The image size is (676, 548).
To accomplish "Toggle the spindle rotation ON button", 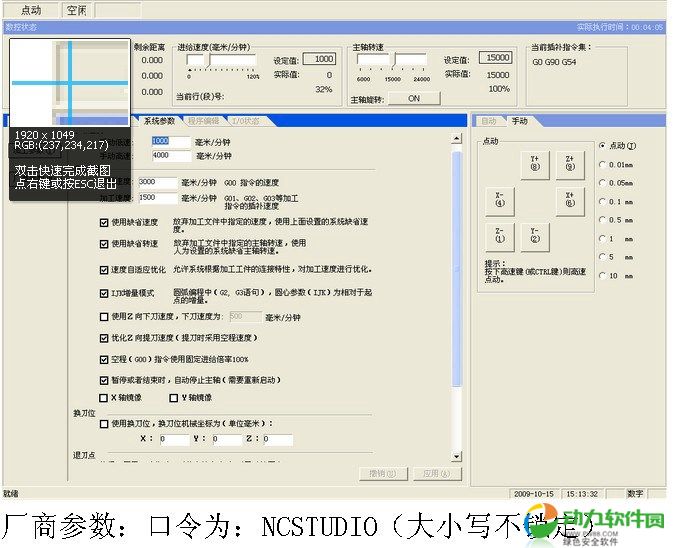I will point(414,99).
